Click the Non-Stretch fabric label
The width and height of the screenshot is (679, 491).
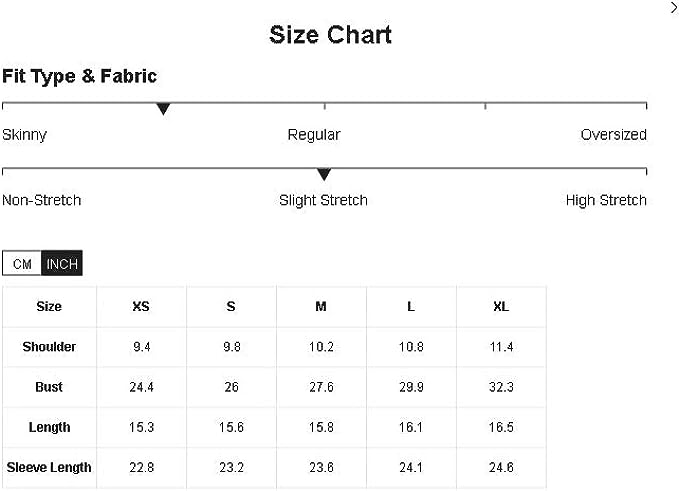[x=42, y=200]
